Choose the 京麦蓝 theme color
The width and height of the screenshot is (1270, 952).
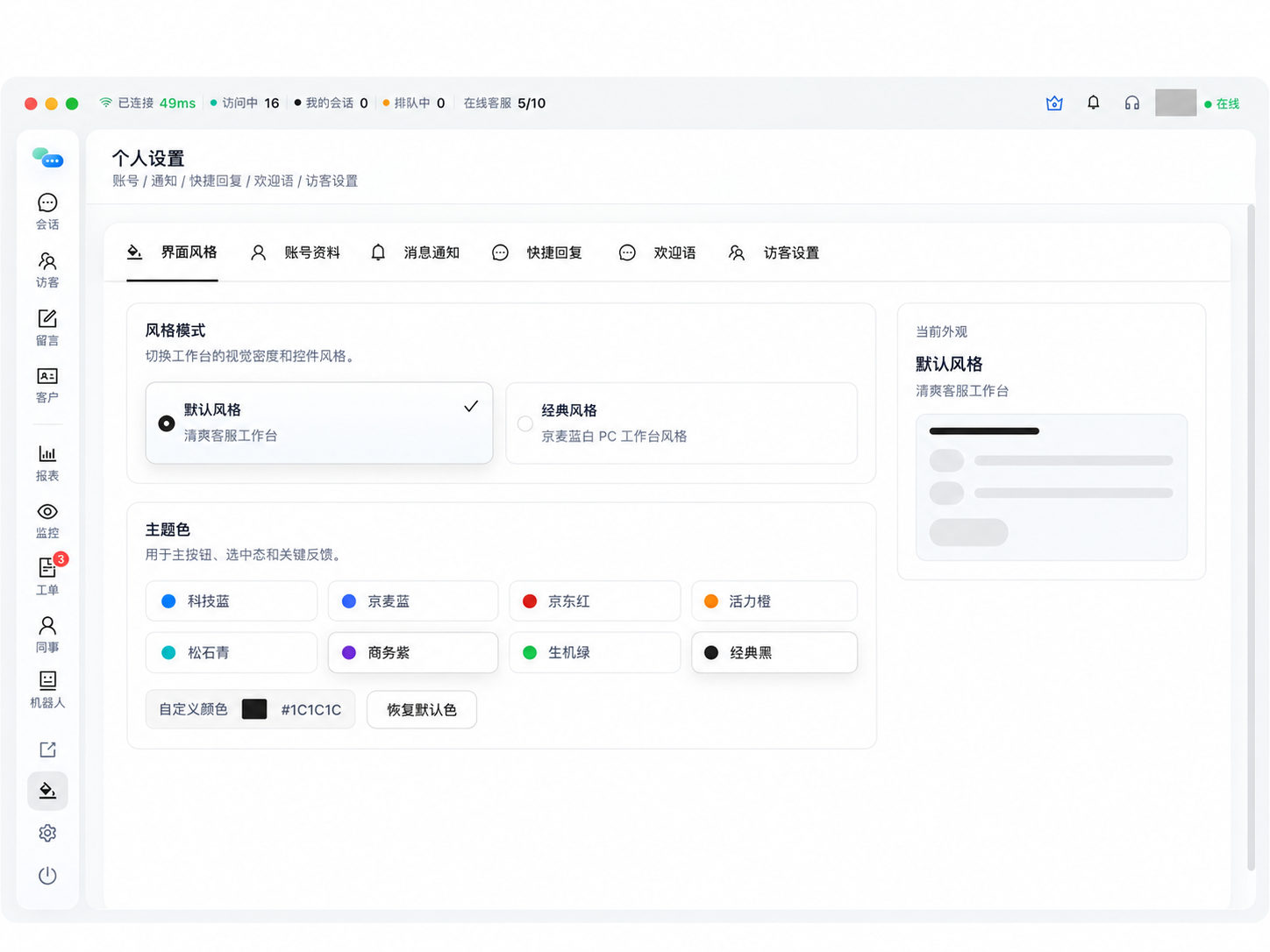tap(413, 601)
